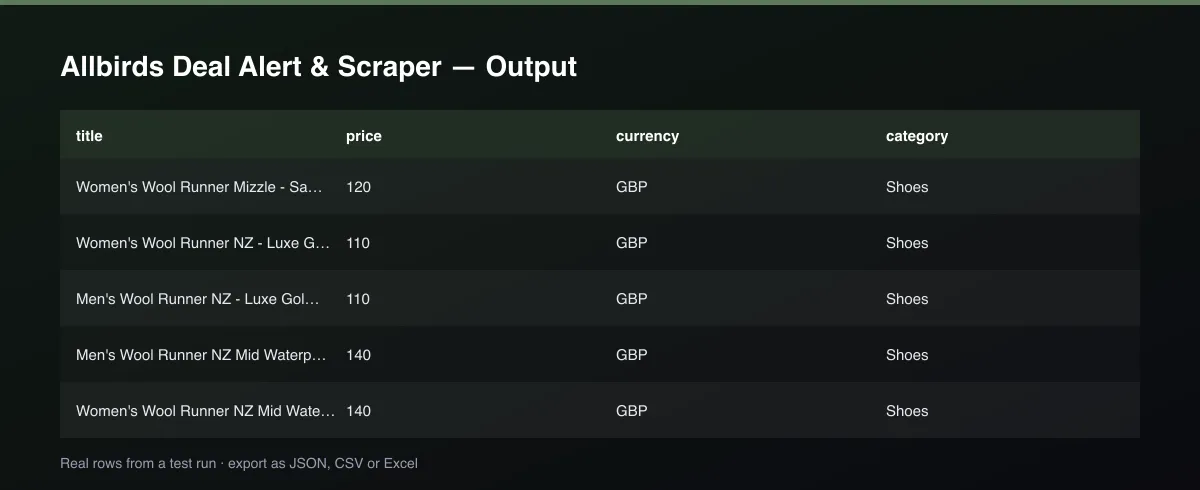
Task: Click the export as JSON, CSV footnote
Action: [323, 464]
